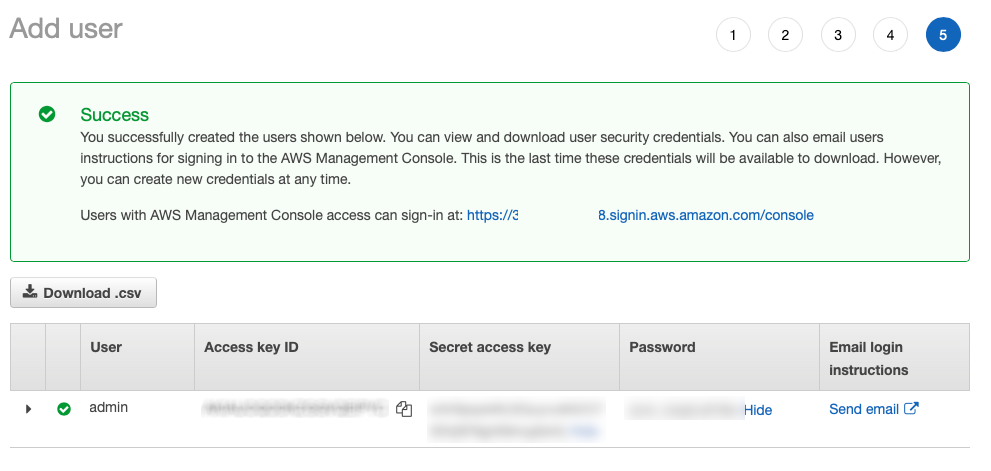The height and width of the screenshot is (471, 991).
Task: Open the AWS console sign-in URL
Action: [x=640, y=215]
